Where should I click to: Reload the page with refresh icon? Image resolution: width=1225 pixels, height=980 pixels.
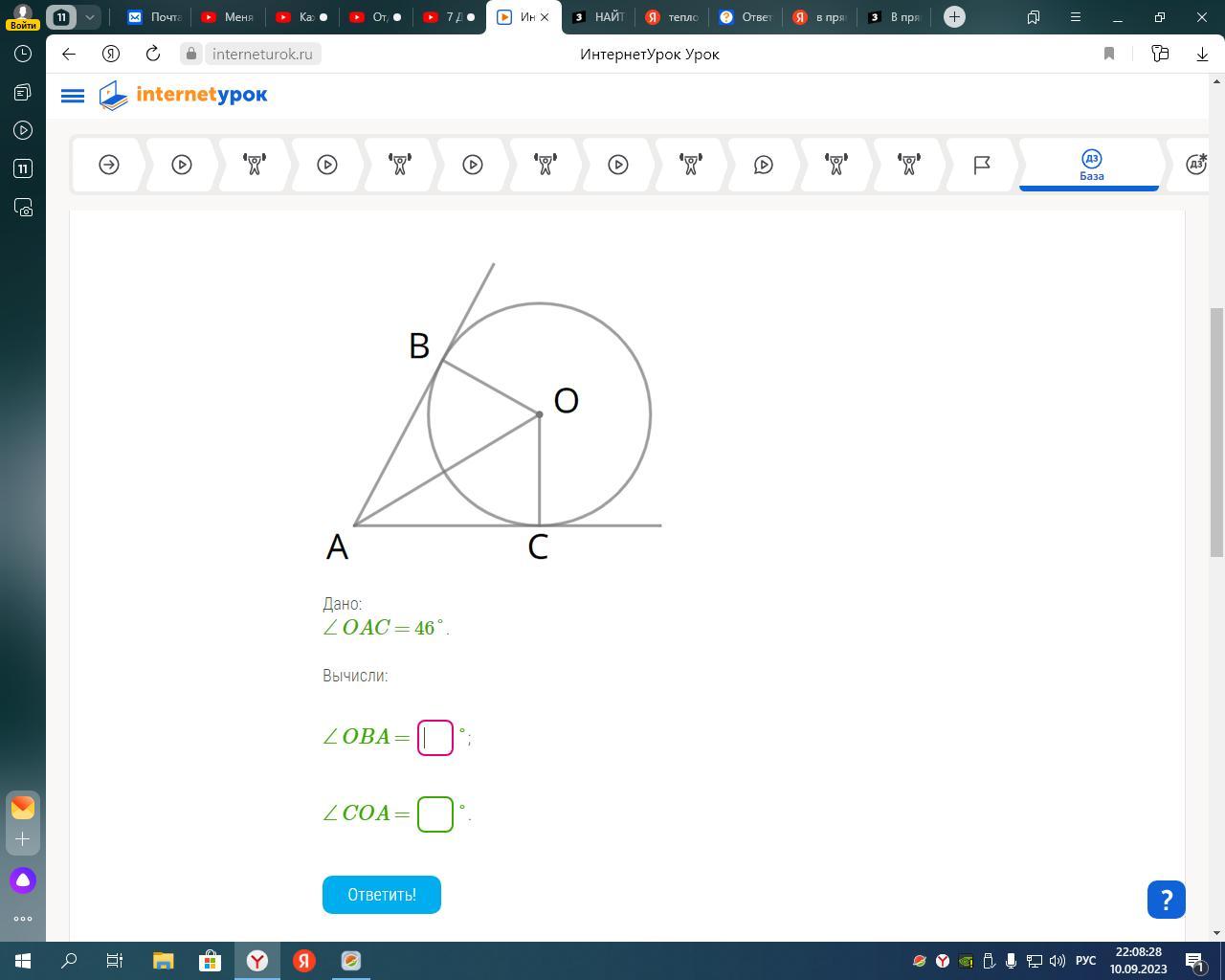pyautogui.click(x=152, y=54)
